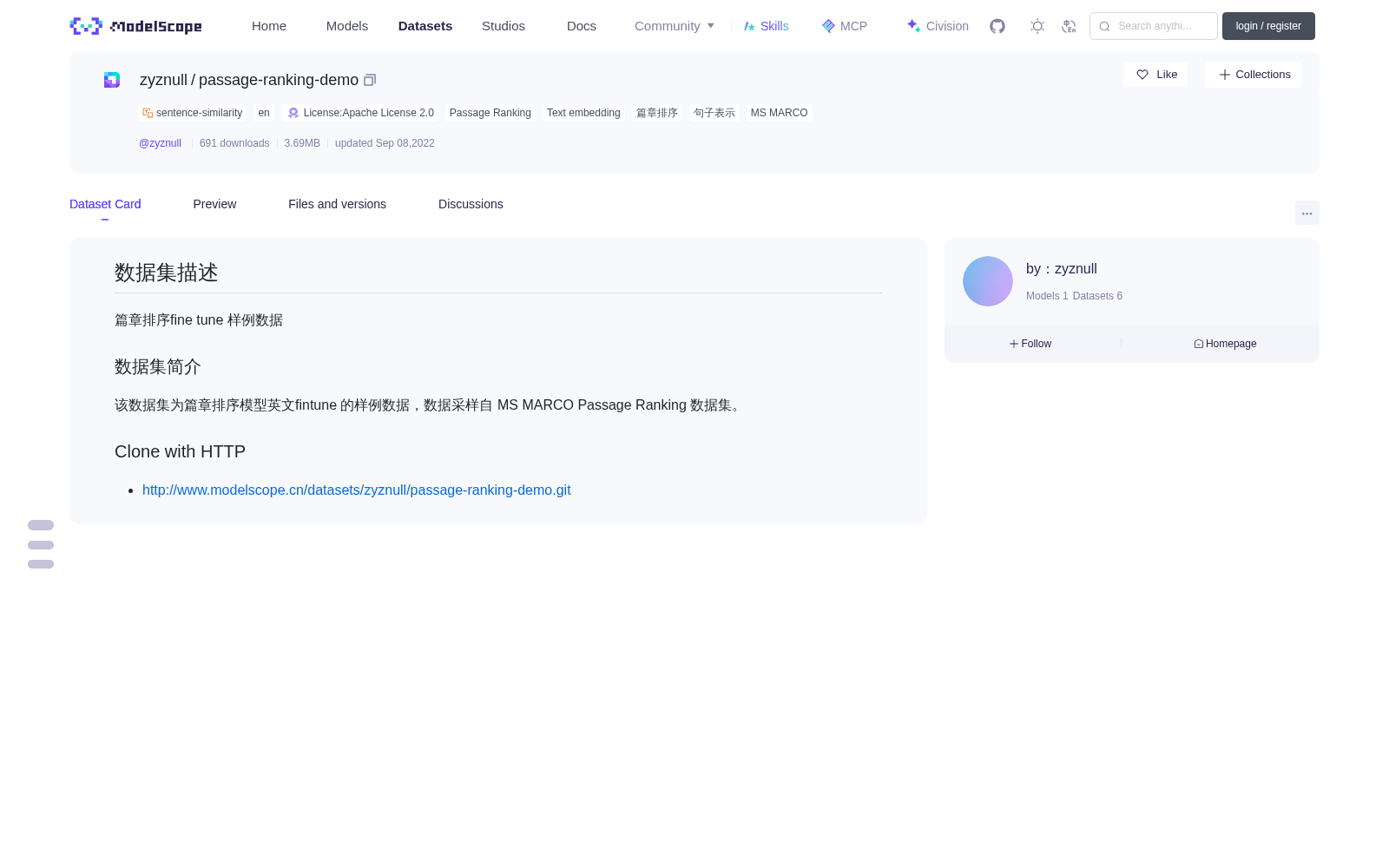Expand the Community dropdown menu
1389x868 pixels.
pos(675,26)
